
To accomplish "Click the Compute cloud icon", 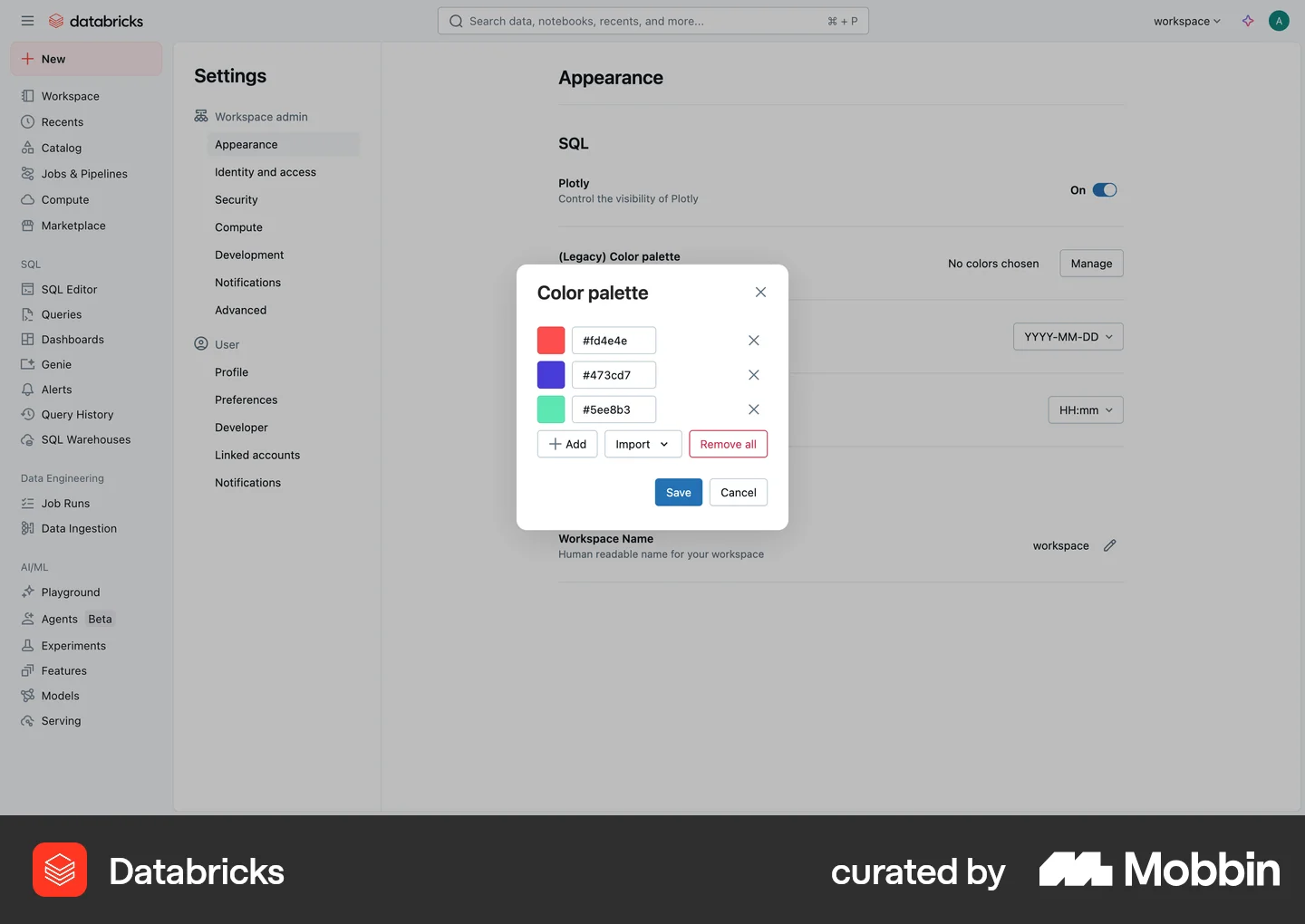I will (27, 199).
